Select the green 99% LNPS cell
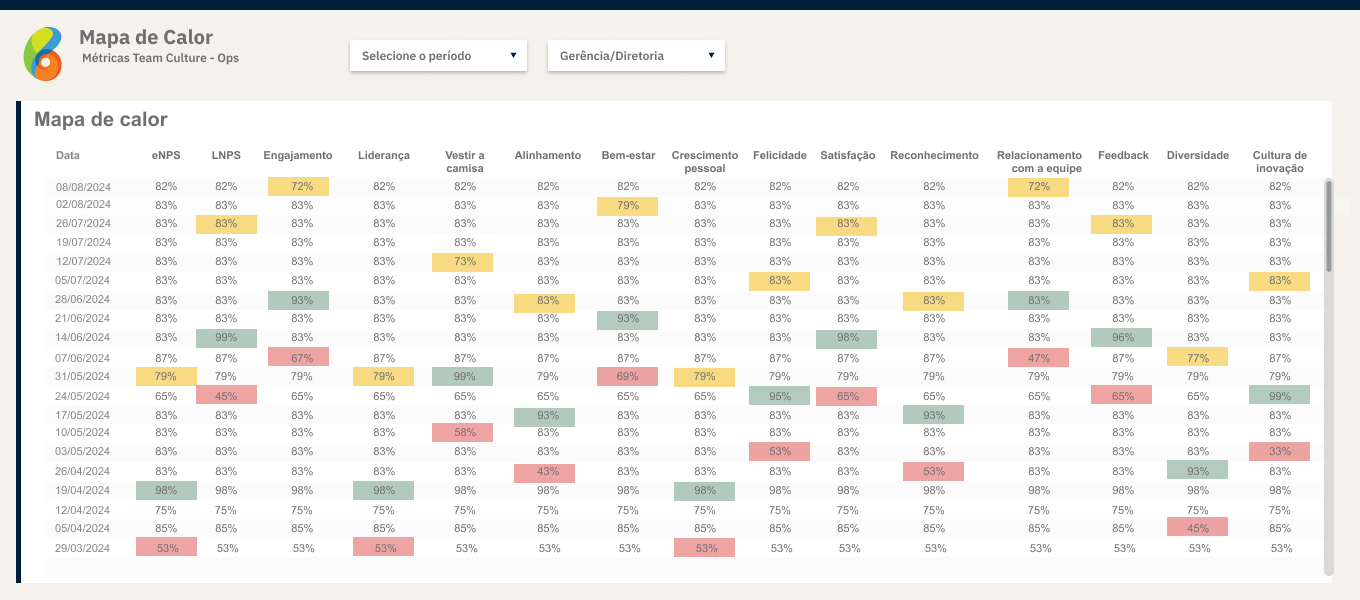1360x600 pixels. pos(226,338)
